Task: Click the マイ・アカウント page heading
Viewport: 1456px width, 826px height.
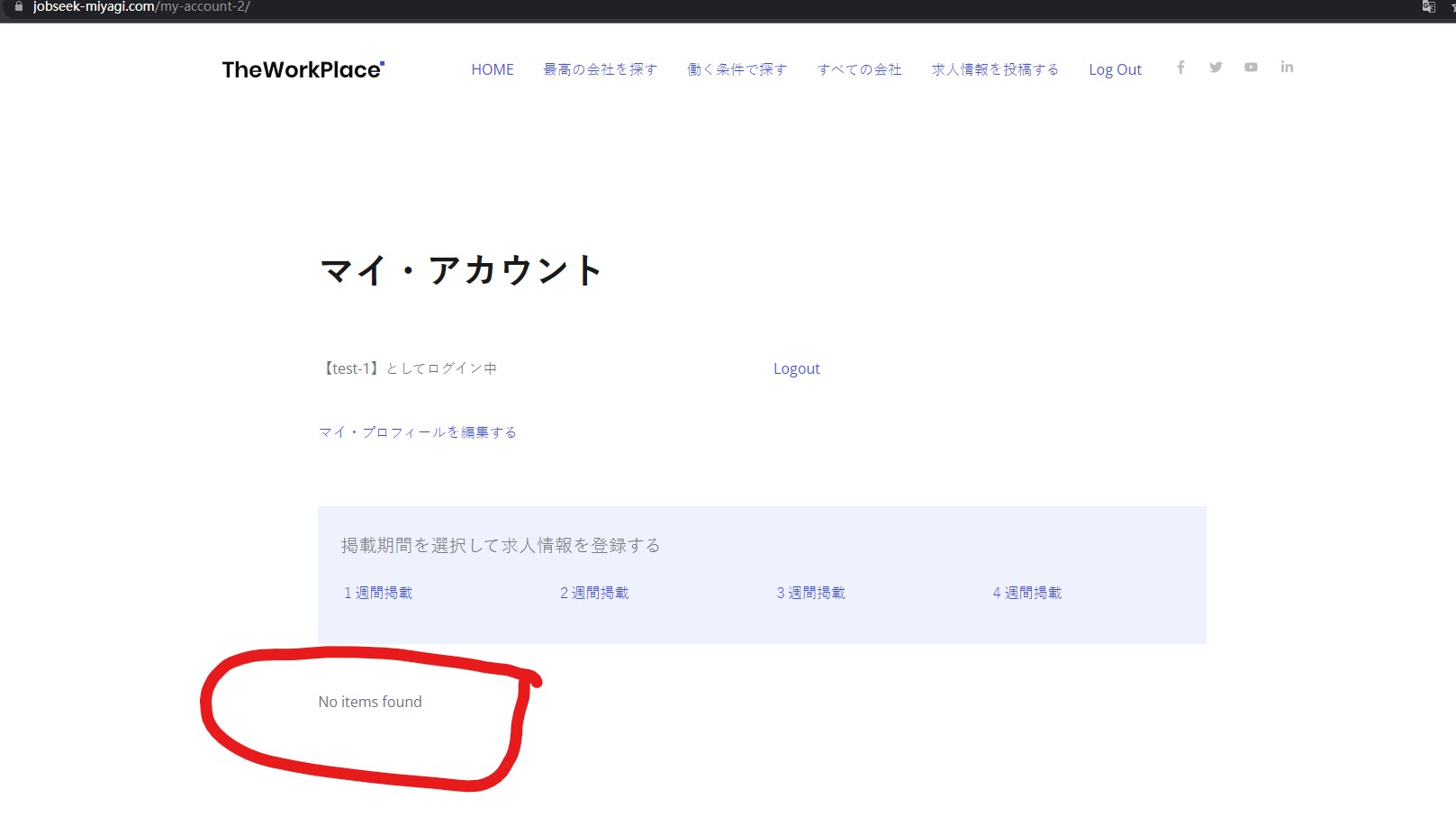Action: tap(461, 270)
